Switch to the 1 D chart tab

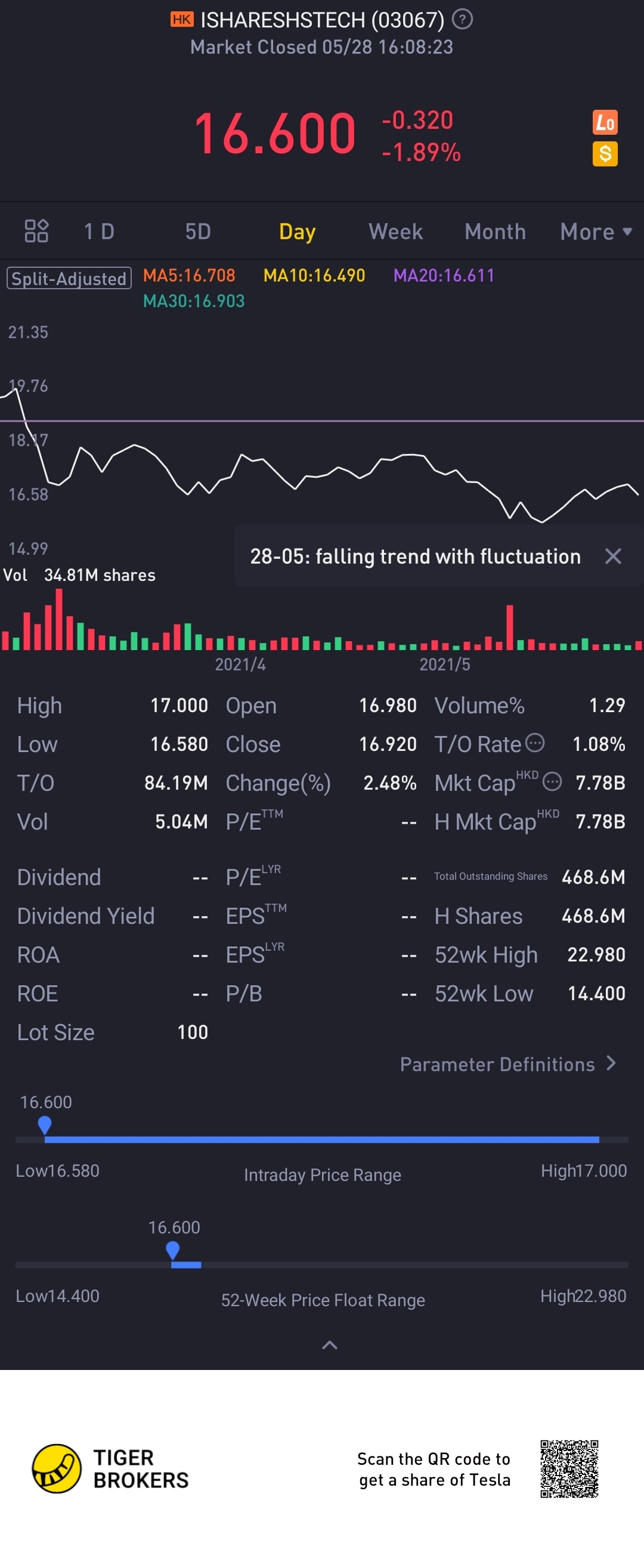pyautogui.click(x=99, y=232)
